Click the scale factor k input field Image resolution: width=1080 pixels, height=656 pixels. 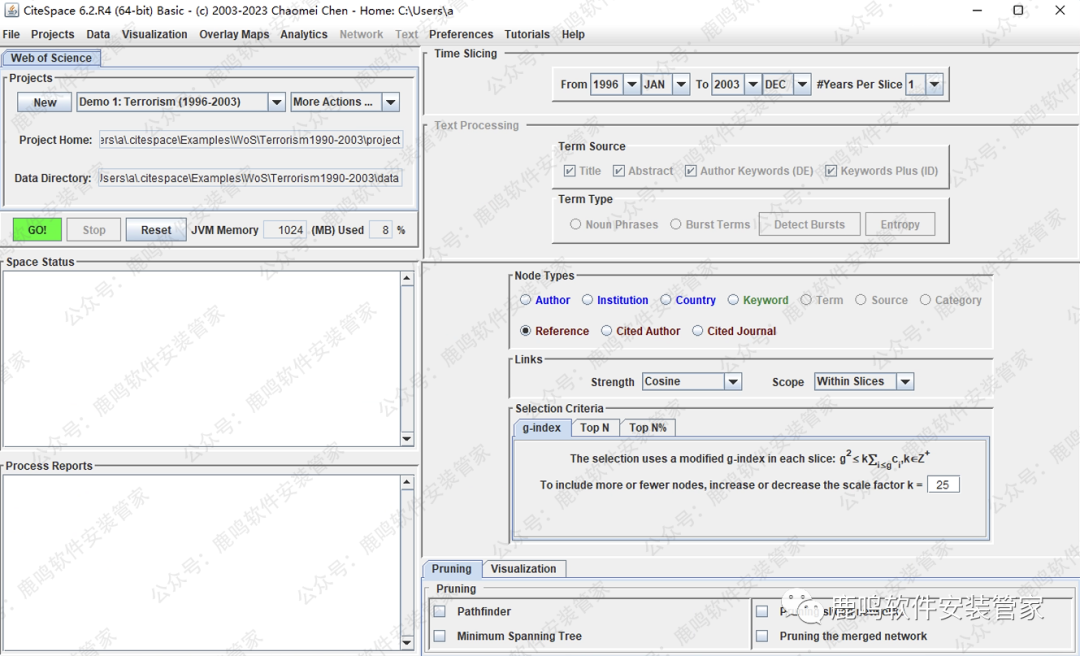coord(942,485)
